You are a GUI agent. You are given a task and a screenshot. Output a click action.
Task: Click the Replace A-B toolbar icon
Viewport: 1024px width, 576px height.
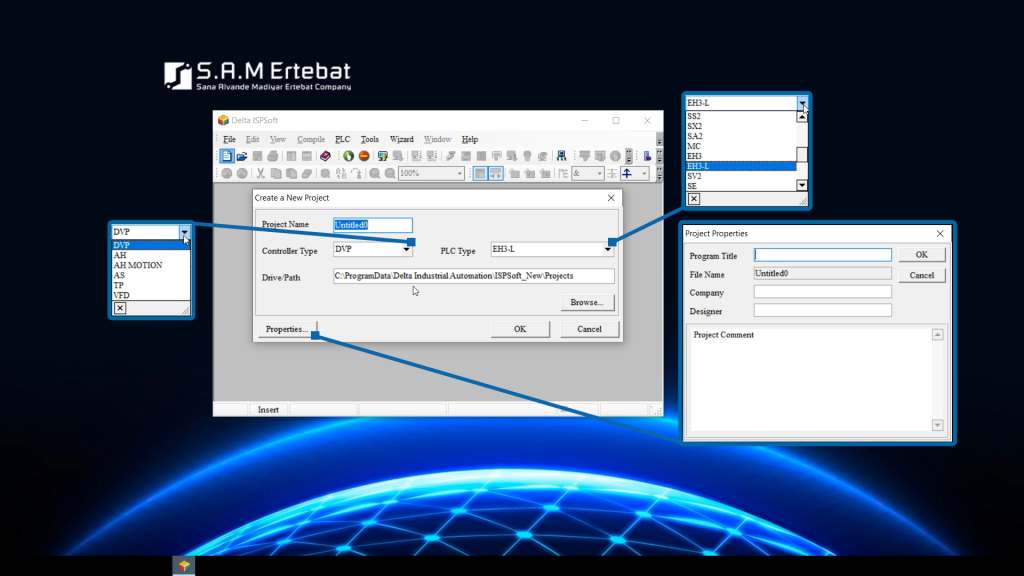341,174
